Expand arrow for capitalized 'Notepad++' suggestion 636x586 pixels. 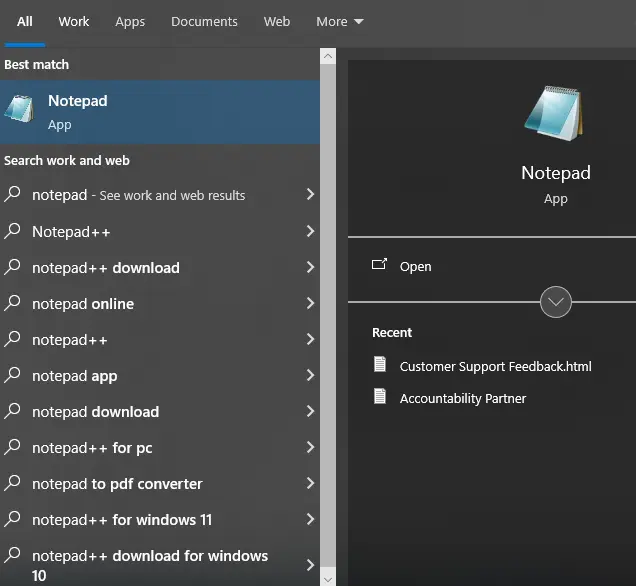click(x=310, y=231)
